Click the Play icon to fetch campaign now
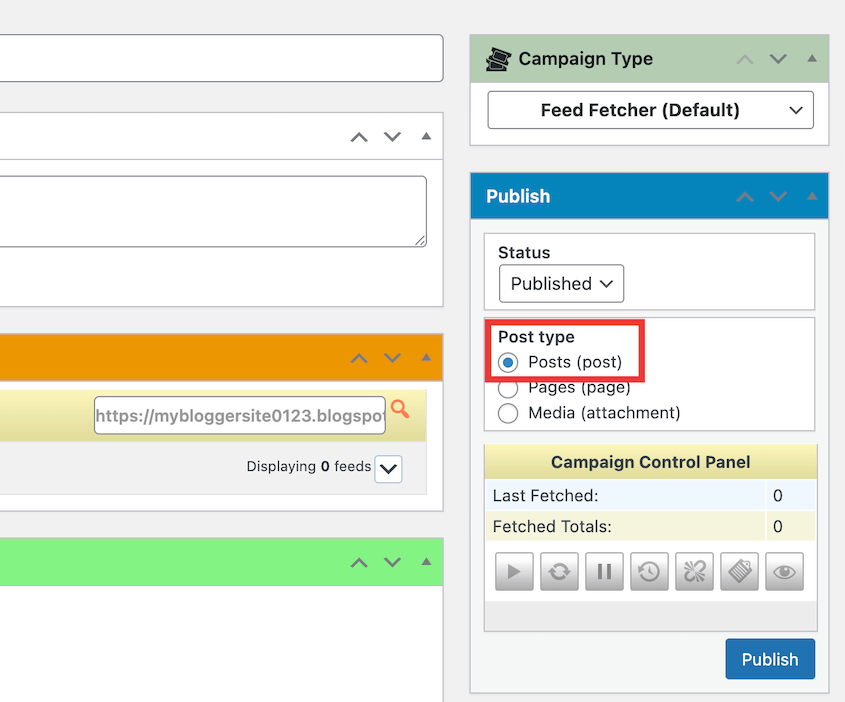The width and height of the screenshot is (845, 702). [513, 571]
